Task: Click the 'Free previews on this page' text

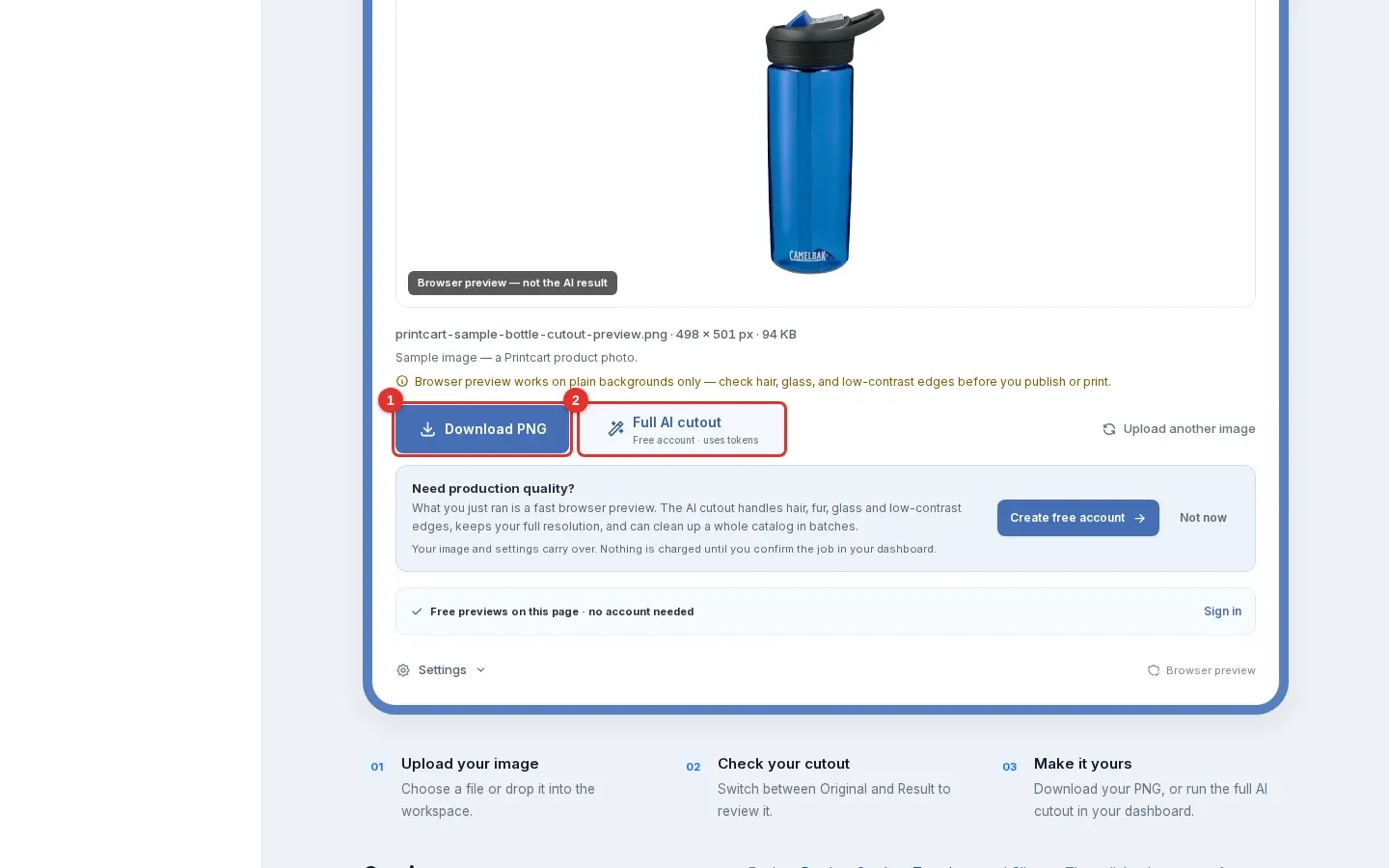Action: point(504,611)
